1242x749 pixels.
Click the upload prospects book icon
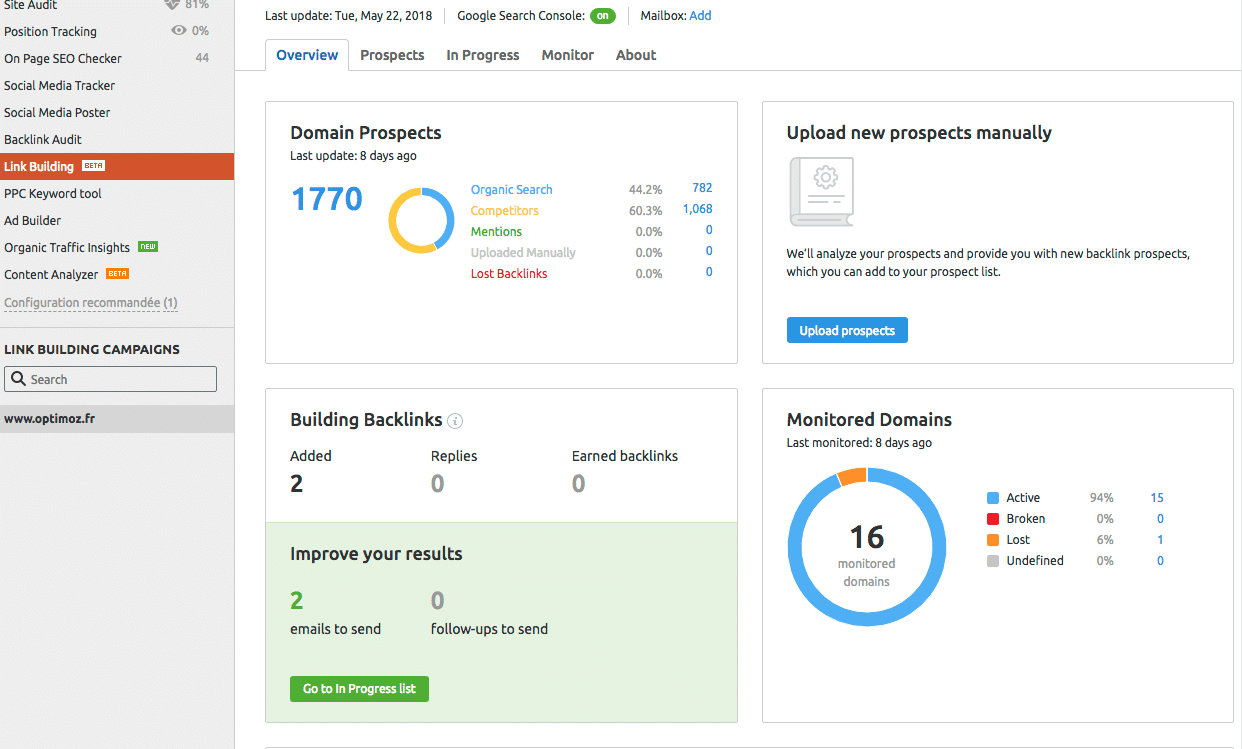click(821, 192)
